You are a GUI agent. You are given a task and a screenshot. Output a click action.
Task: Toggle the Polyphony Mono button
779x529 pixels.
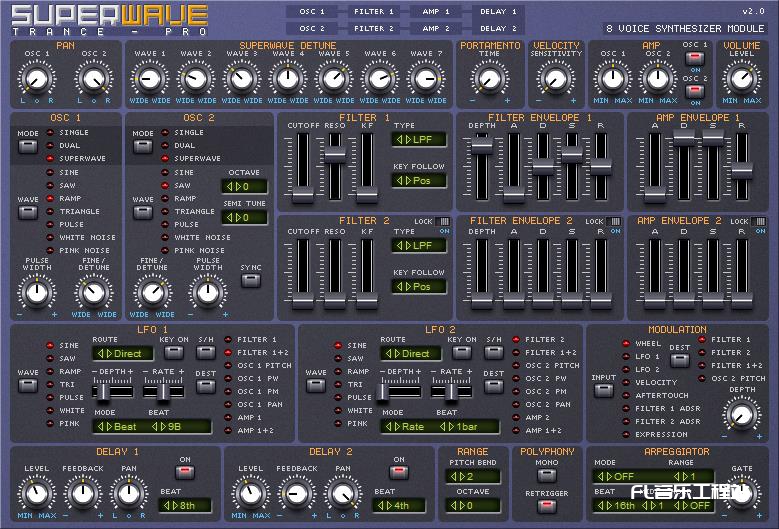pos(546,474)
